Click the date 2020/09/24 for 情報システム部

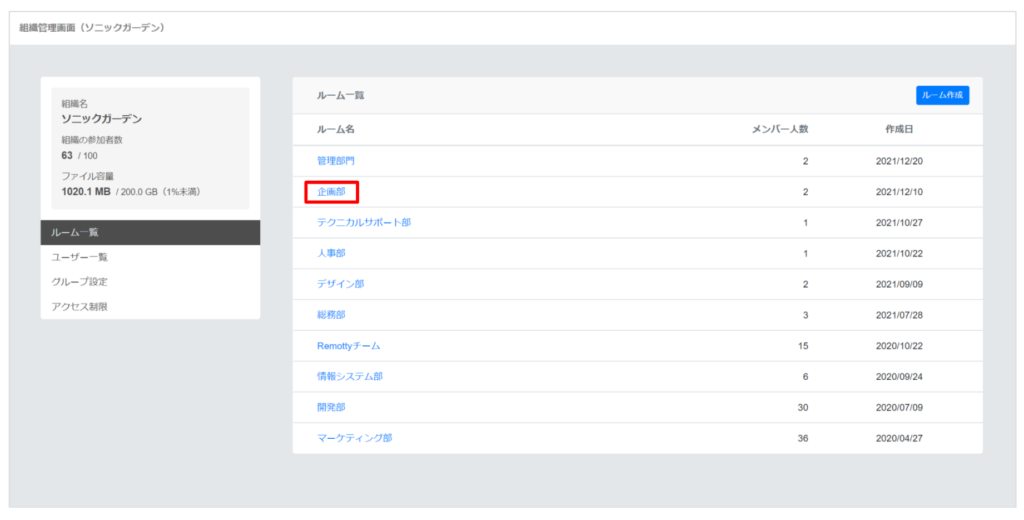pyautogui.click(x=899, y=376)
